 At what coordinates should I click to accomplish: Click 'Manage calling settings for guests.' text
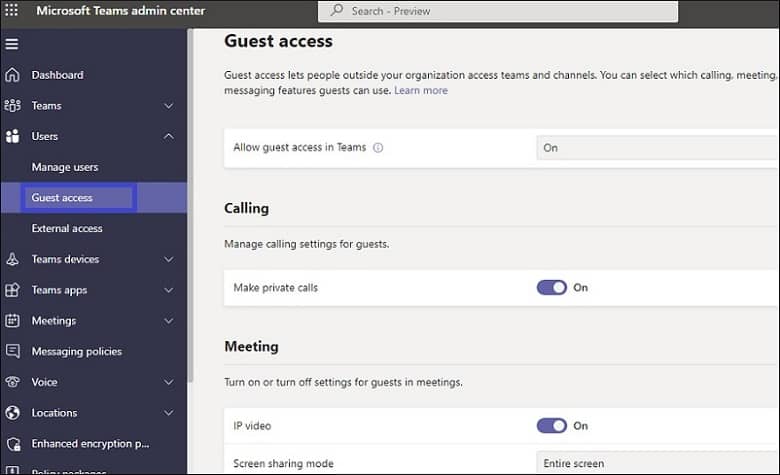(306, 244)
